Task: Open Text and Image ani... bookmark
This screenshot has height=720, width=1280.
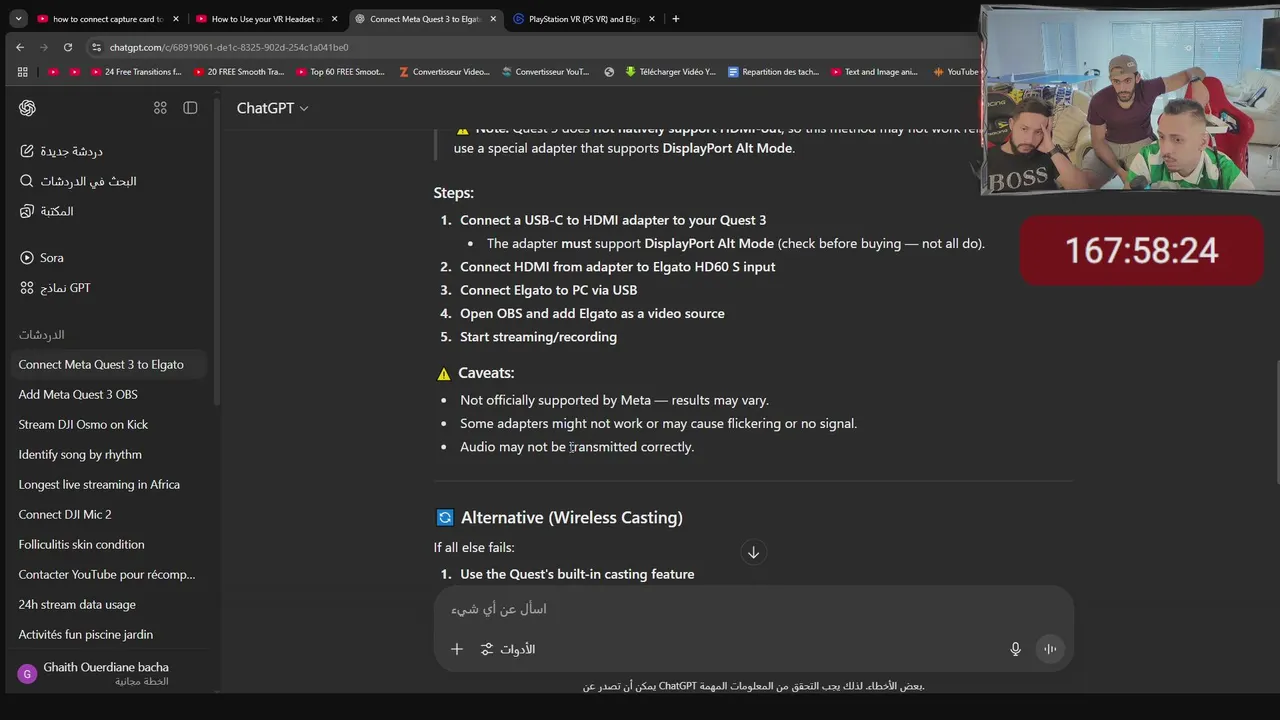Action: tap(874, 72)
